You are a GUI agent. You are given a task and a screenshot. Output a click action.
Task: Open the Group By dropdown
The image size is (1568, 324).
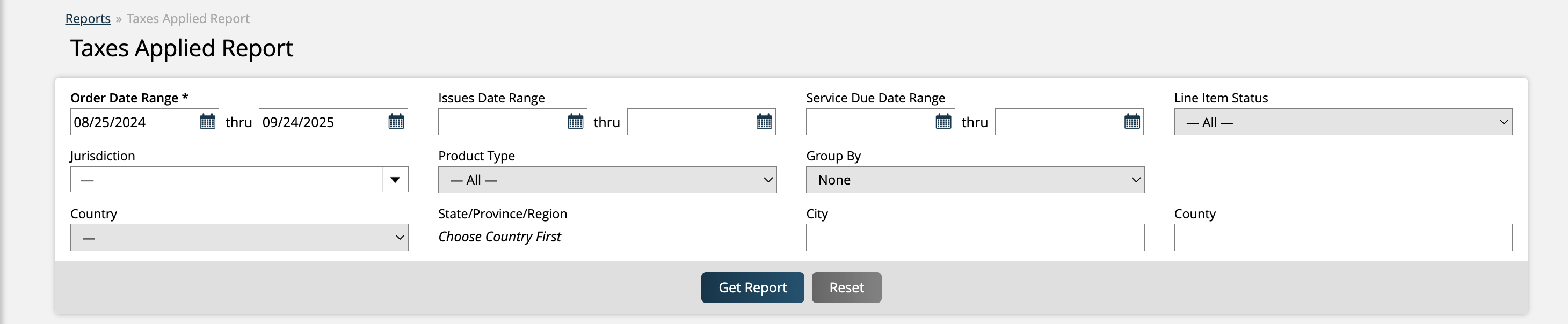(x=975, y=180)
